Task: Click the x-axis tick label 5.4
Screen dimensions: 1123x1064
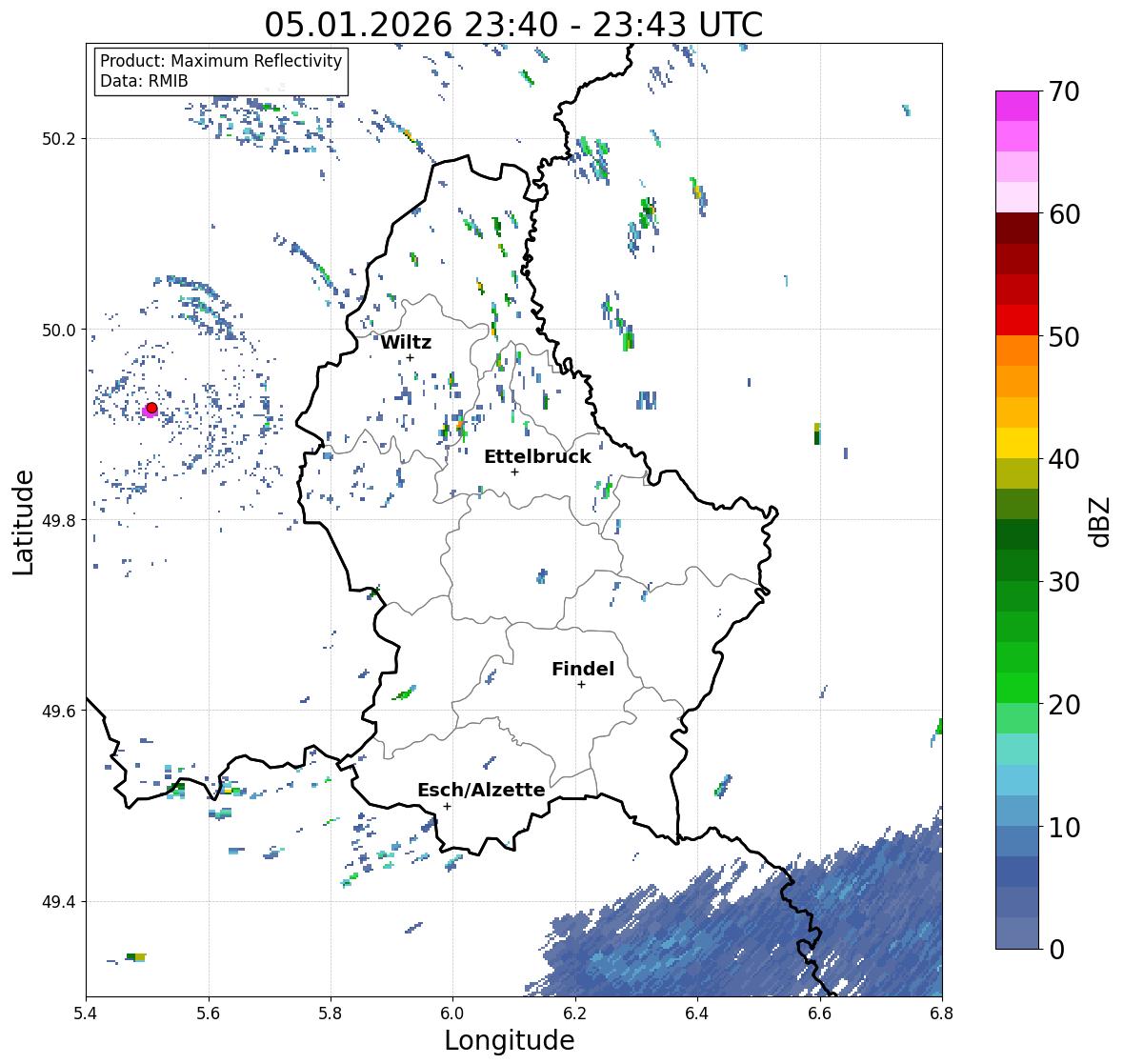Action: (86, 1014)
